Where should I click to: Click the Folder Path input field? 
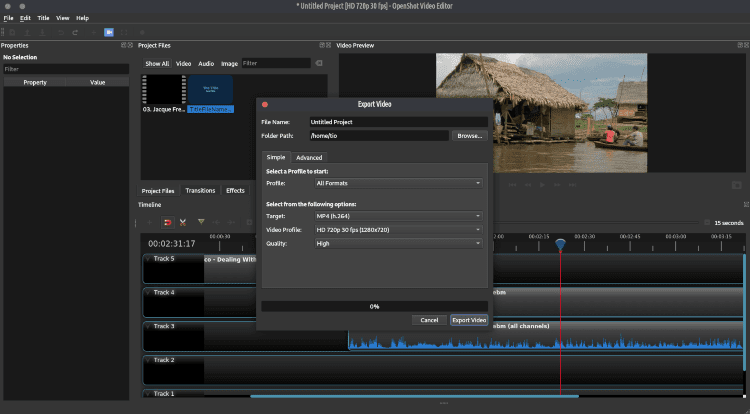(x=379, y=136)
